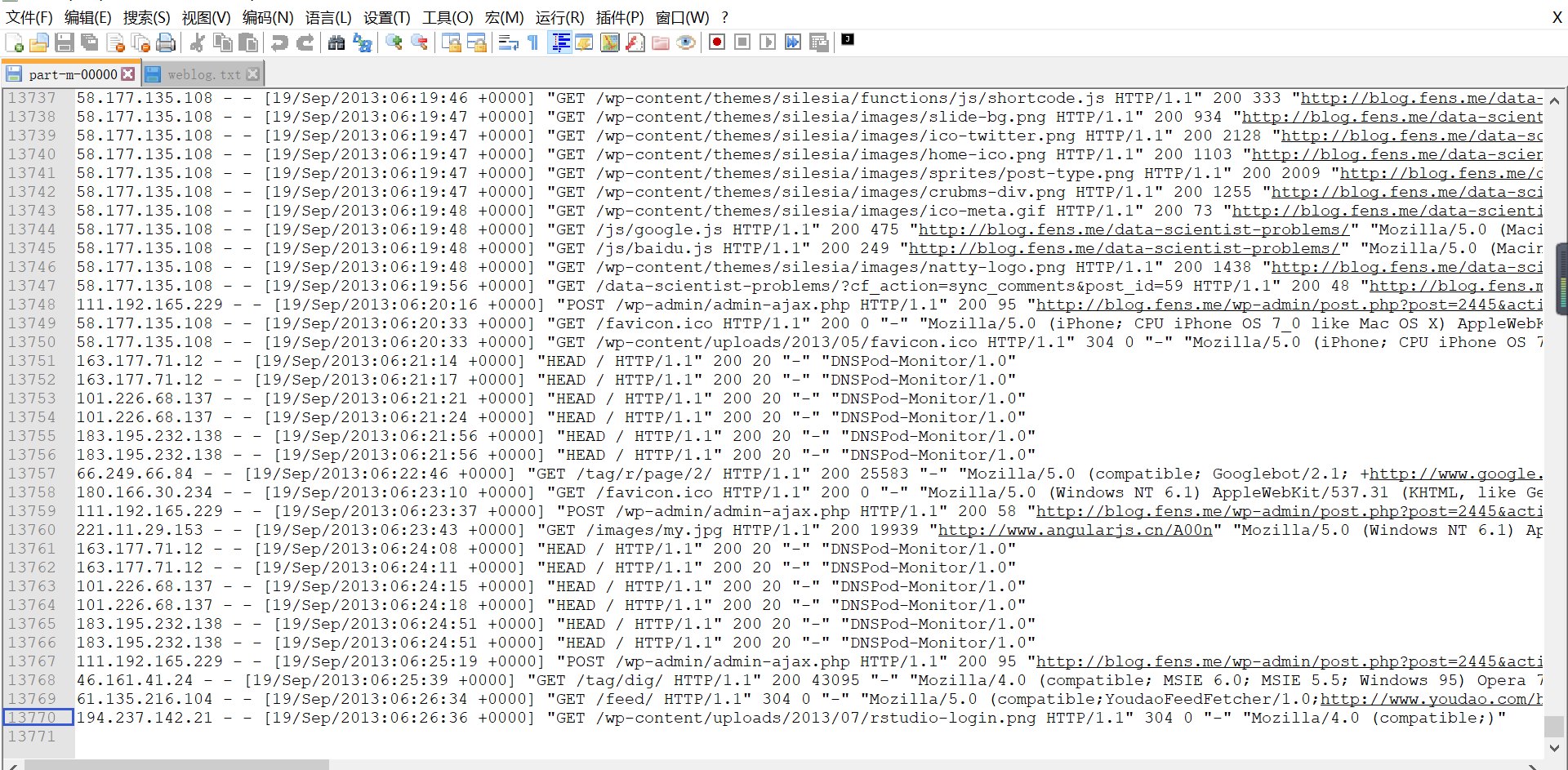This screenshot has height=770, width=1568.
Task: Cut selection using the scissors icon
Action: click(197, 42)
